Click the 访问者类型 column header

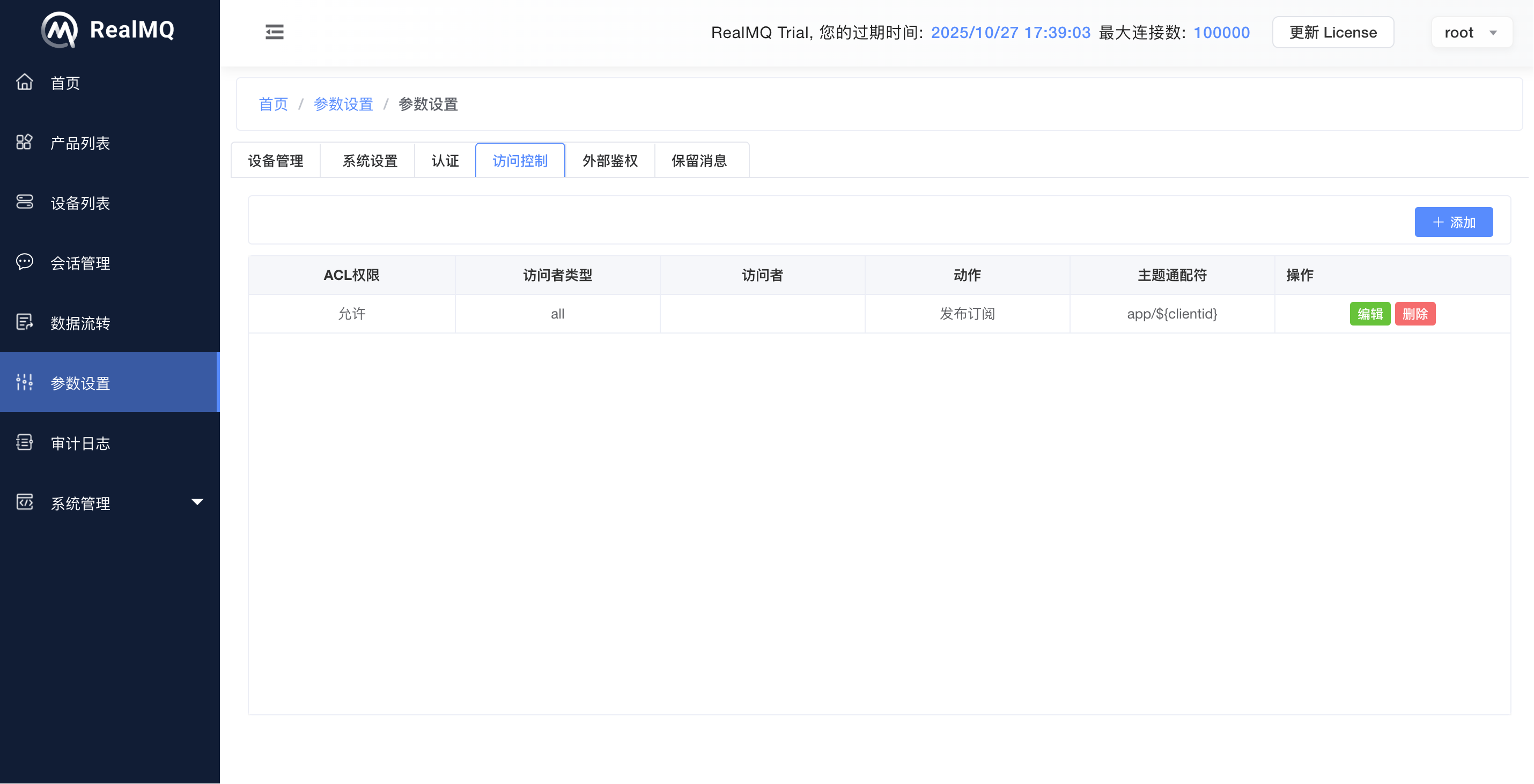pyautogui.click(x=557, y=275)
